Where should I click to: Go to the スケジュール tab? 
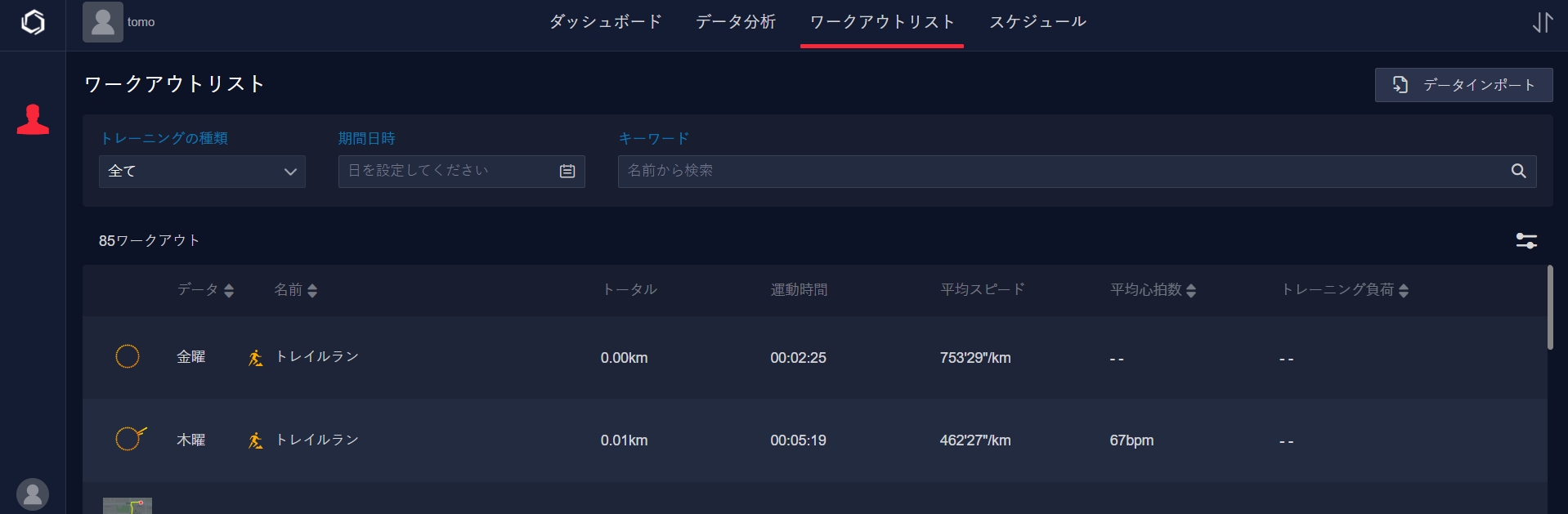[1037, 22]
